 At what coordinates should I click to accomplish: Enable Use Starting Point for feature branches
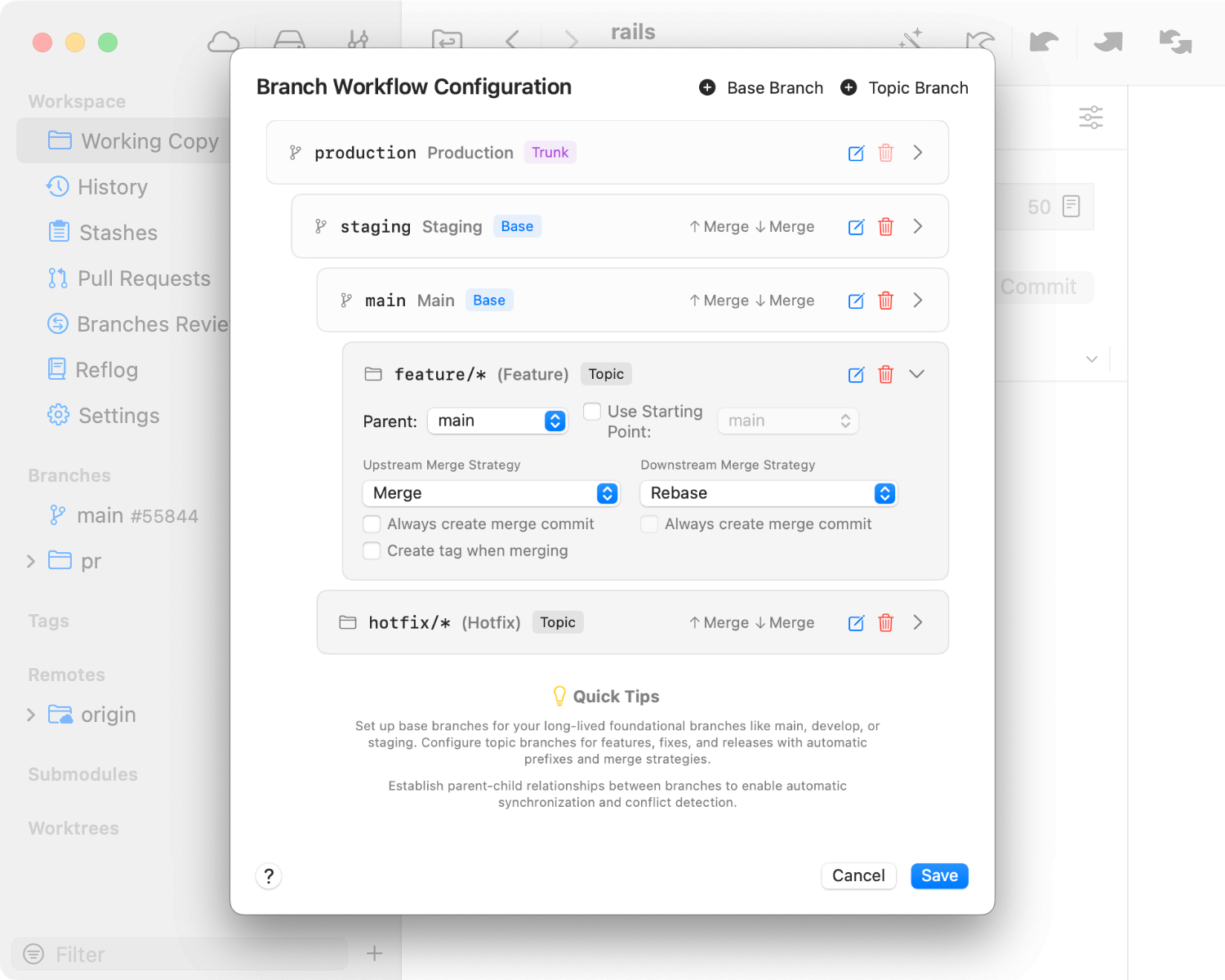click(x=591, y=412)
